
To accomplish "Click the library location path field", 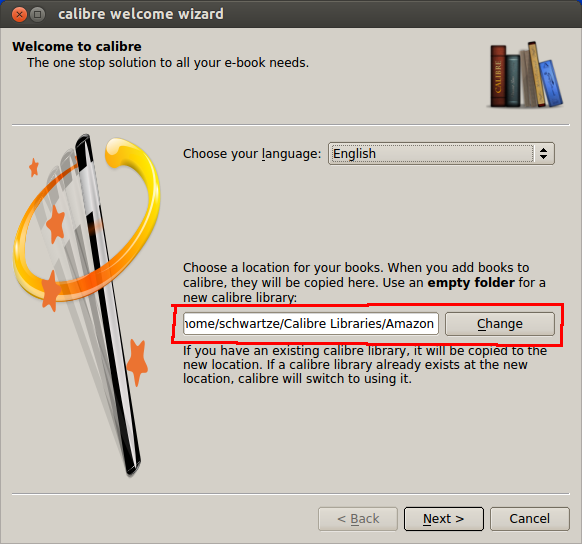I will 311,324.
